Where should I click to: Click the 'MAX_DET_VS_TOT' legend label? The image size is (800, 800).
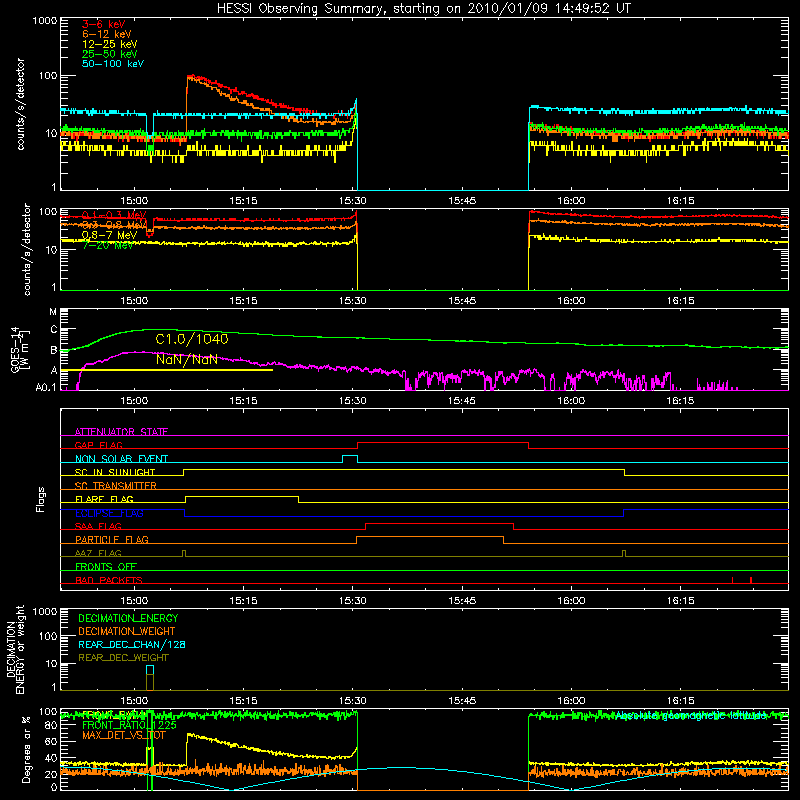pyautogui.click(x=124, y=735)
